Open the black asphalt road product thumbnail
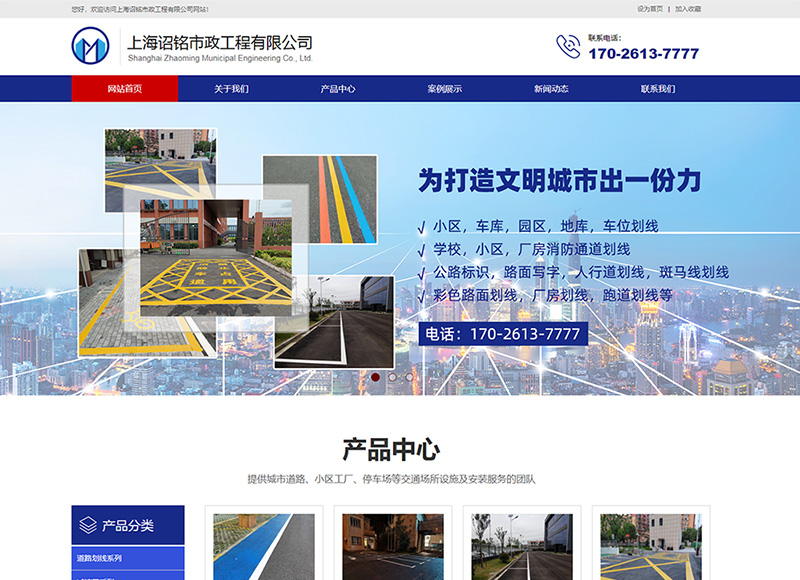 pos(522,546)
